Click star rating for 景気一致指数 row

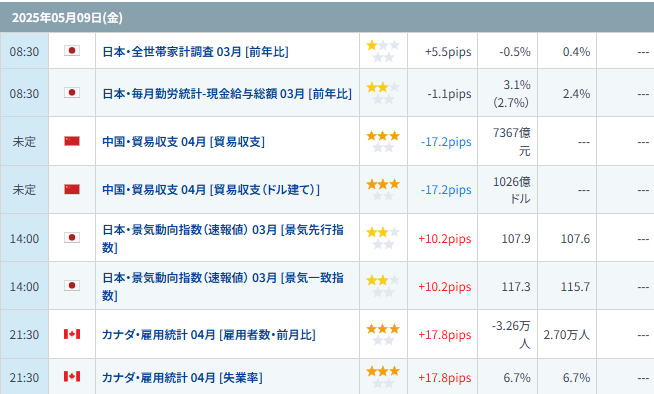coord(383,286)
